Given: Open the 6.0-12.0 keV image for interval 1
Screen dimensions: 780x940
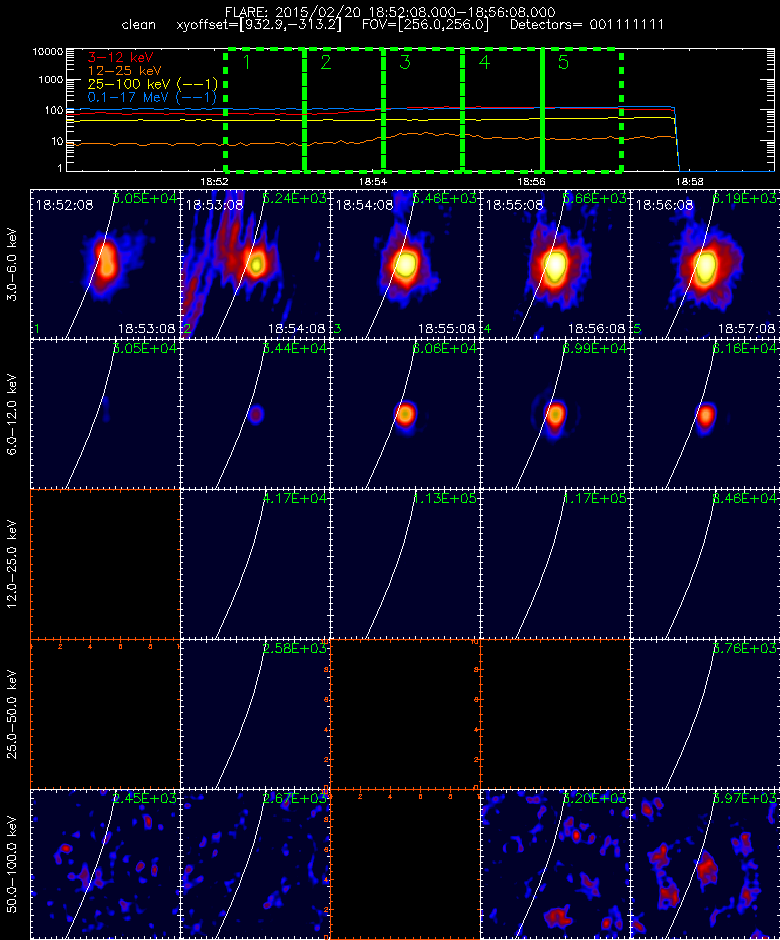Looking at the screenshot, I should pos(105,414).
